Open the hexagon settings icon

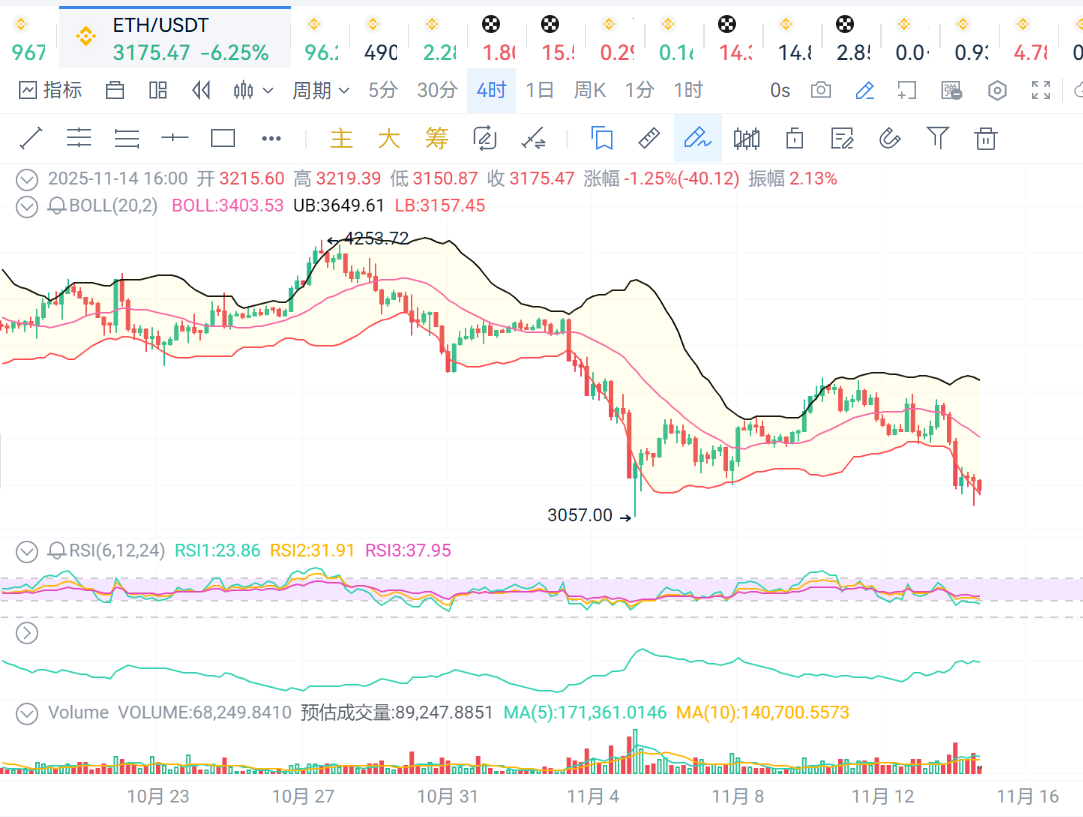[x=997, y=91]
